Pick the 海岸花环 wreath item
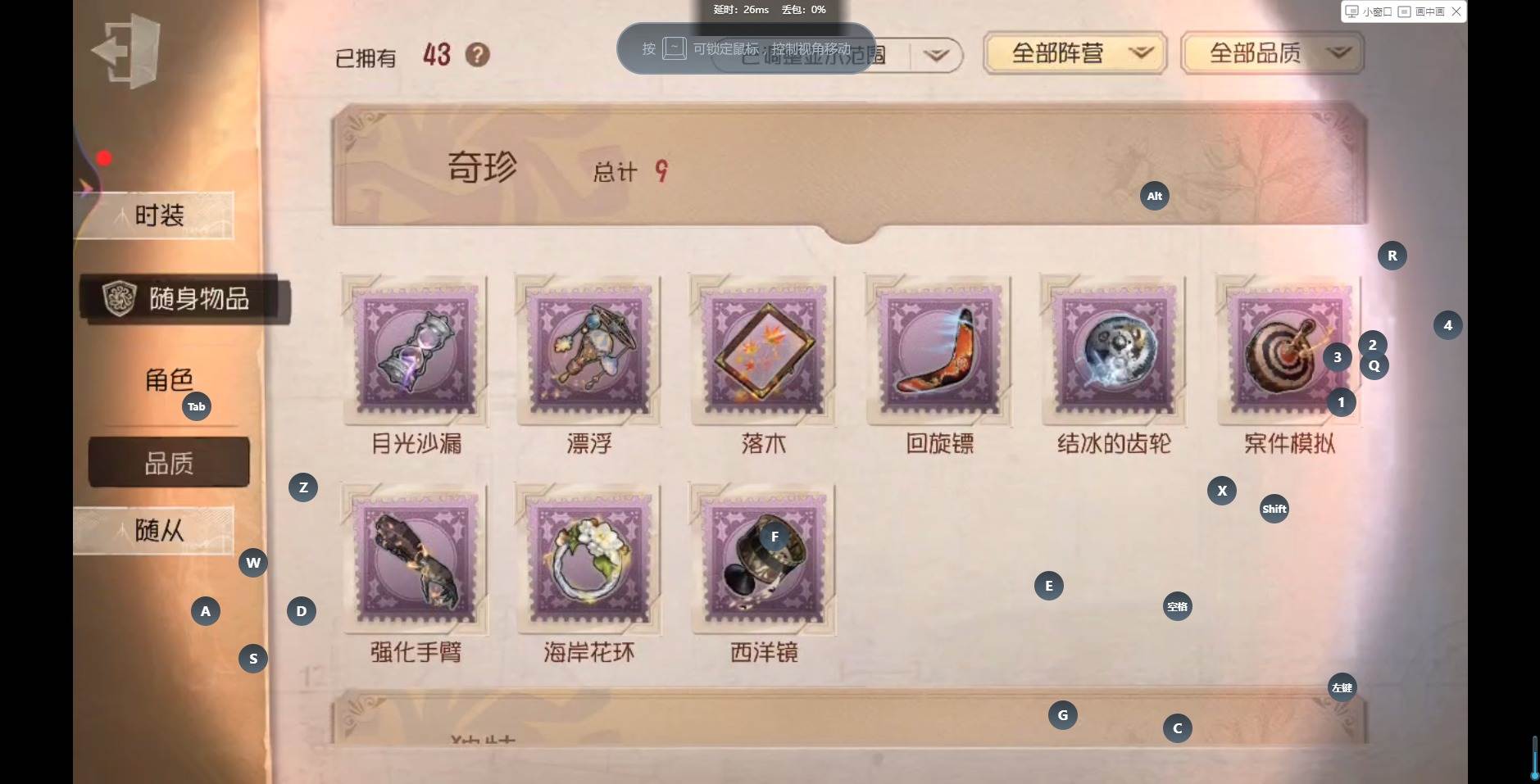1540x784 pixels. [589, 559]
